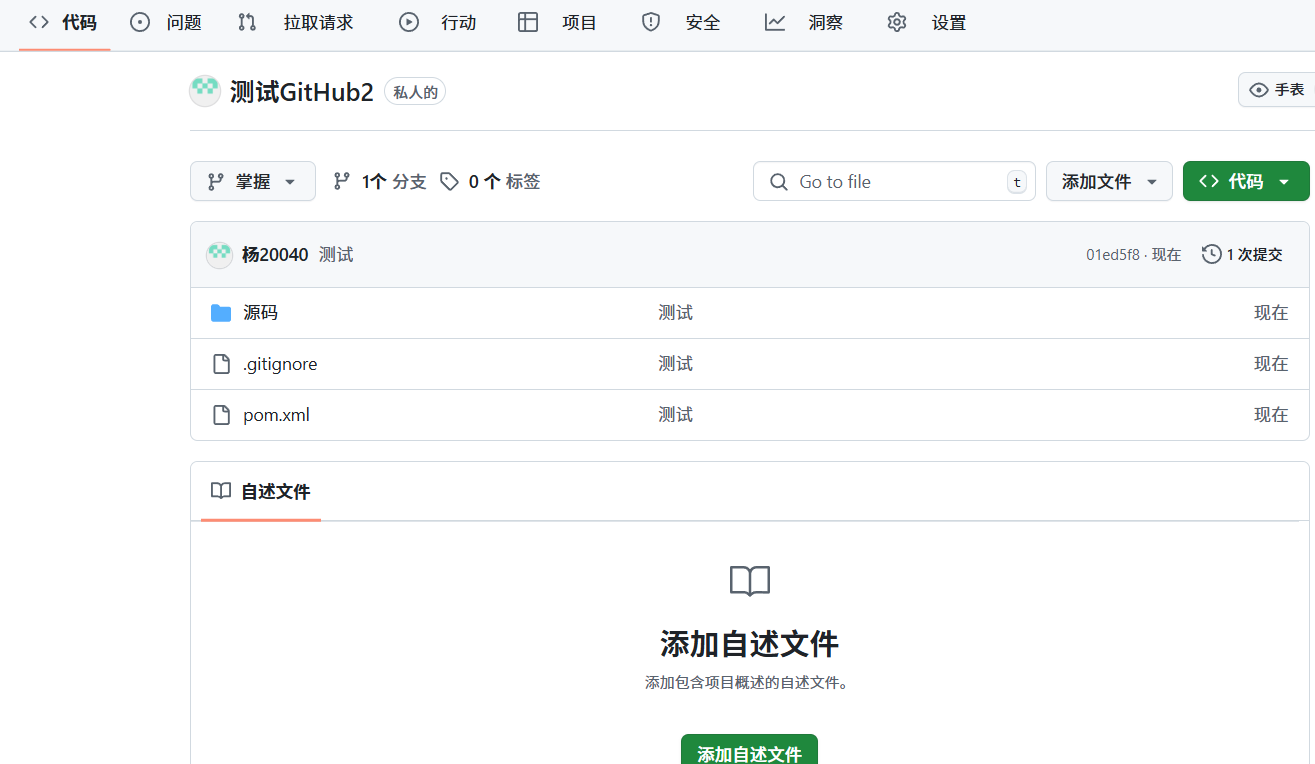Open the 安全 tab
The width and height of the screenshot is (1315, 764).
point(681,22)
